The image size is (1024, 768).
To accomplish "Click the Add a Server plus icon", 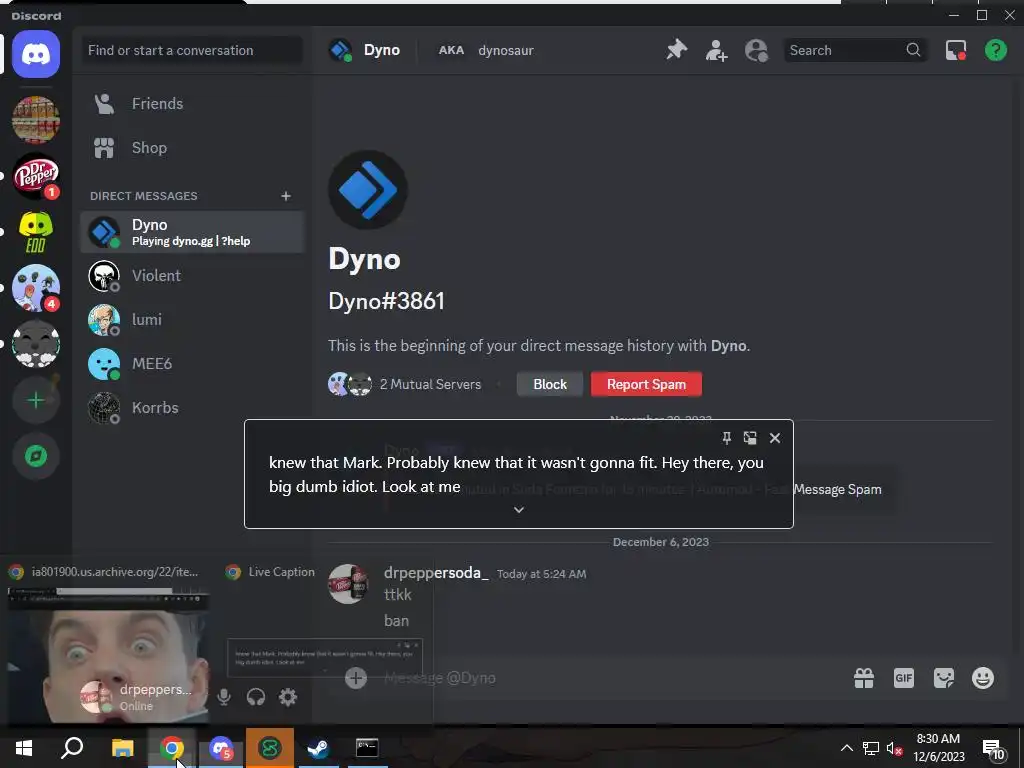I will pyautogui.click(x=36, y=400).
